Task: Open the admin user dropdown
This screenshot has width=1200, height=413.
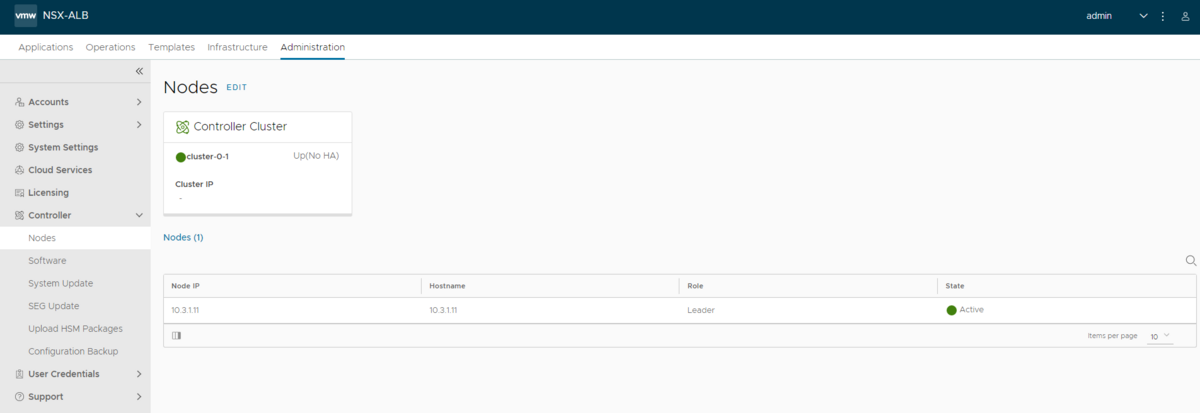Action: [1117, 16]
